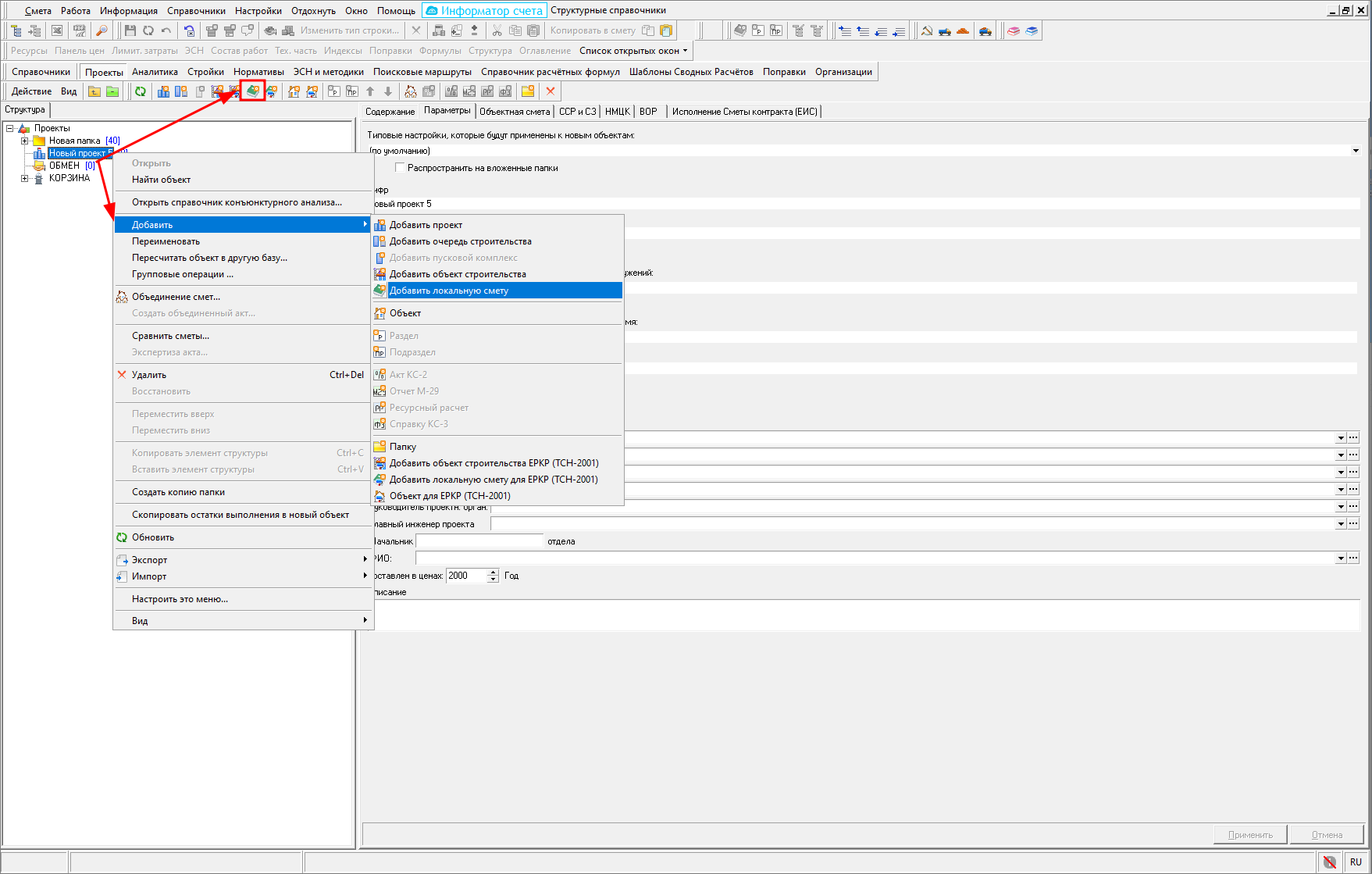
Task: Select 'Добавить локальную смету' submenu item
Action: 449,291
